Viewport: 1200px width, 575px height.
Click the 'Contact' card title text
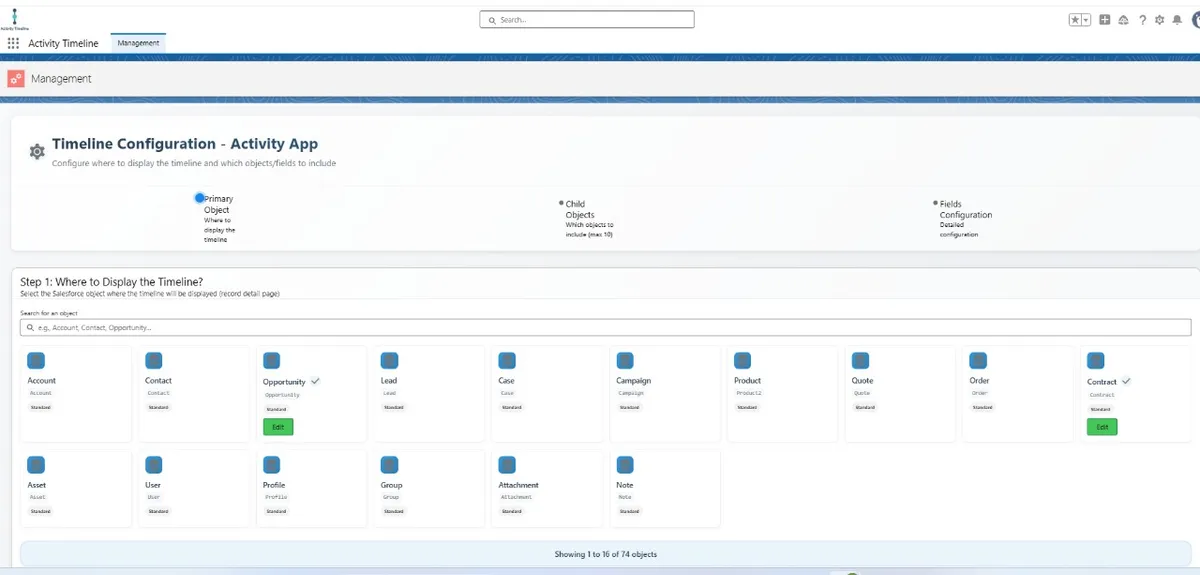[x=158, y=381]
